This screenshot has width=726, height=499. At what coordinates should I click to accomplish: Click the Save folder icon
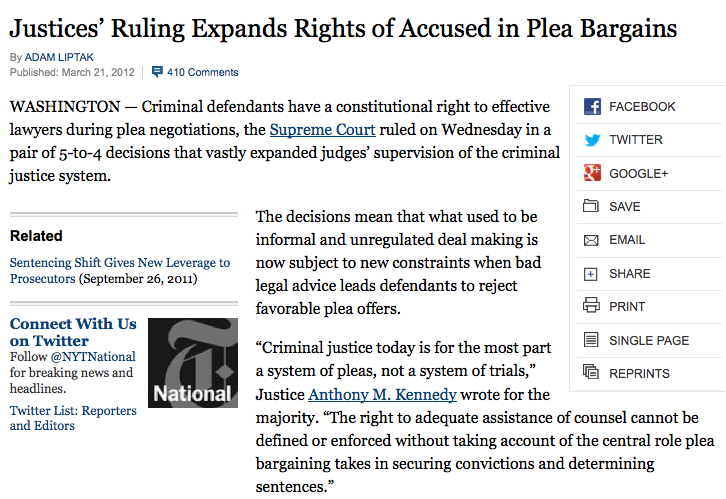[x=591, y=206]
